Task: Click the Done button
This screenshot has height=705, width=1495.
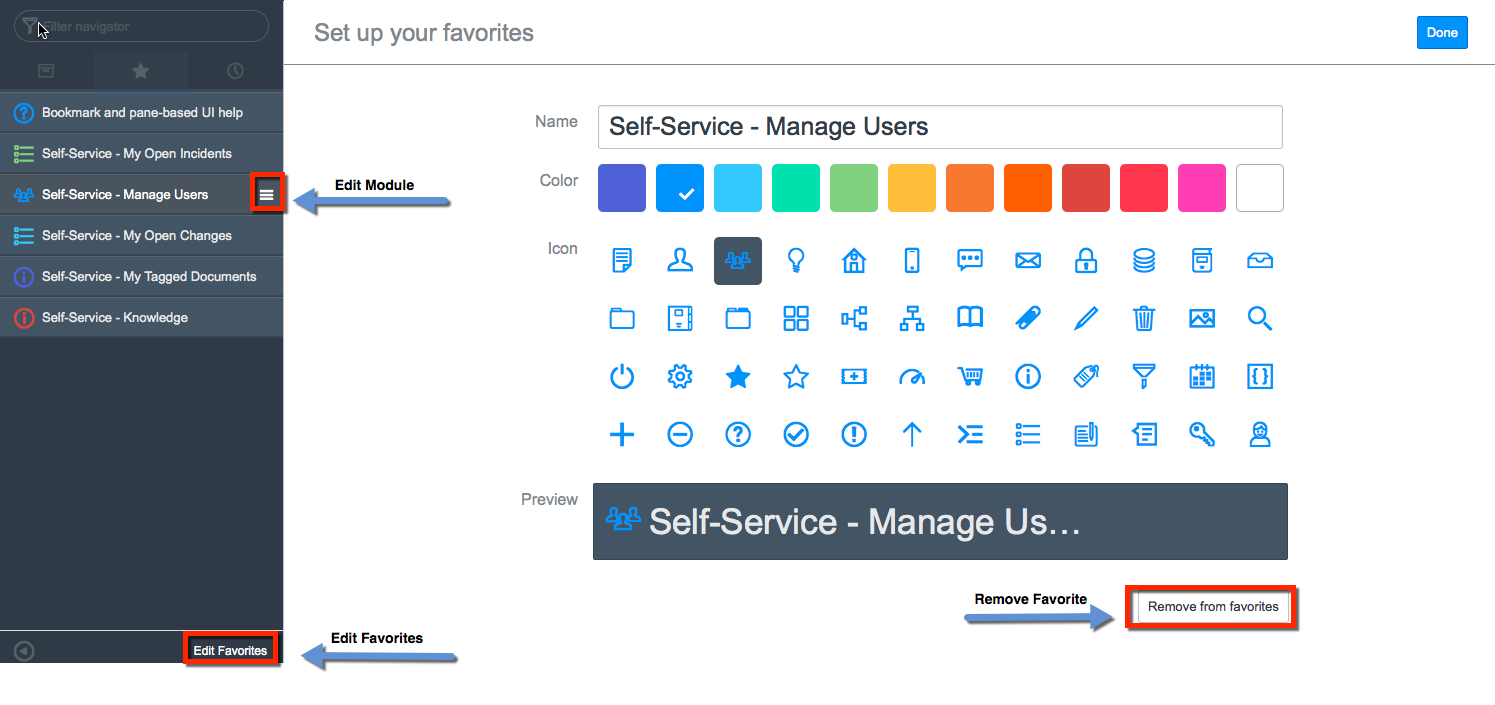Action: coord(1442,33)
